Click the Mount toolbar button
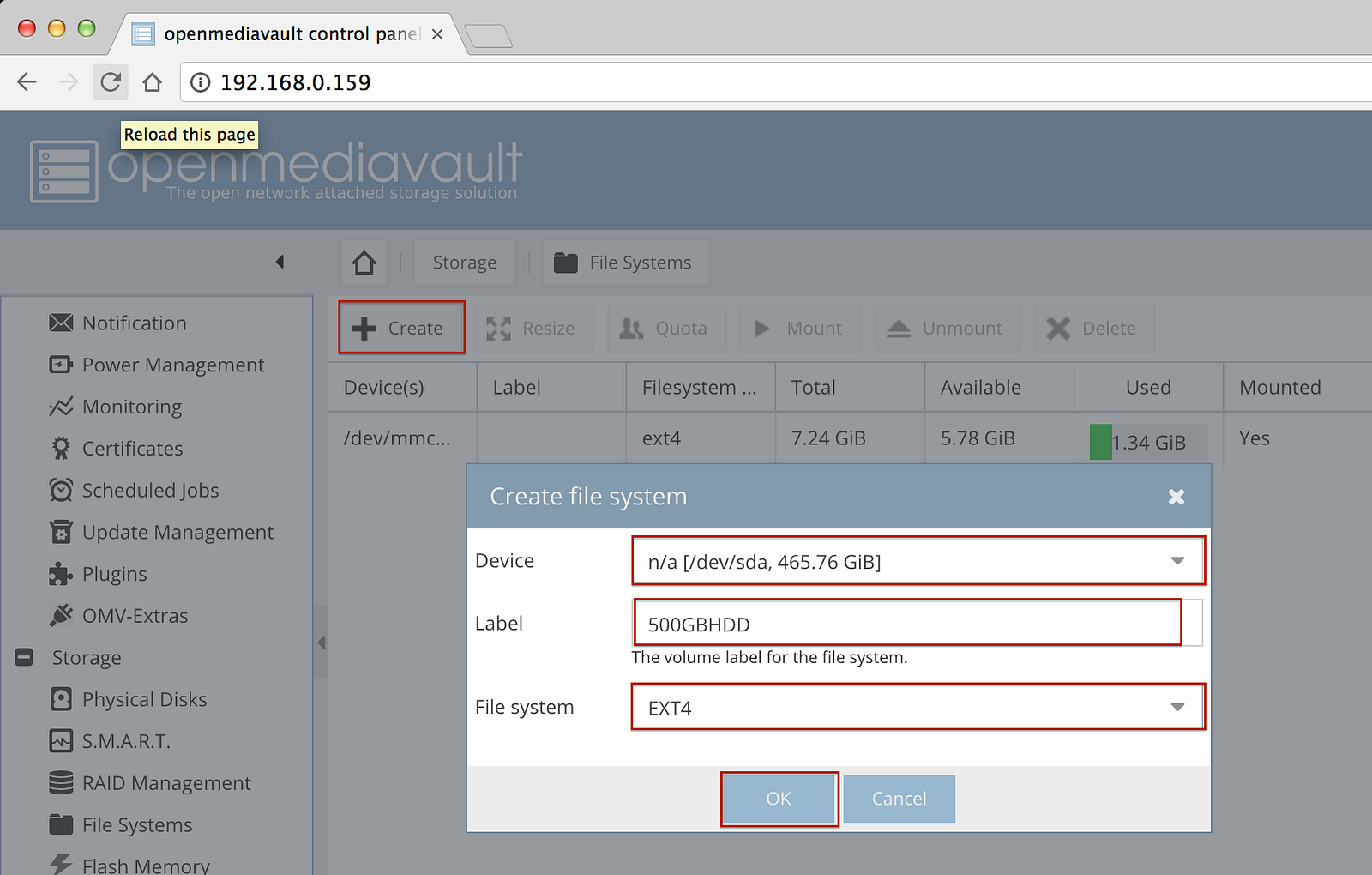The image size is (1372, 875). point(799,329)
